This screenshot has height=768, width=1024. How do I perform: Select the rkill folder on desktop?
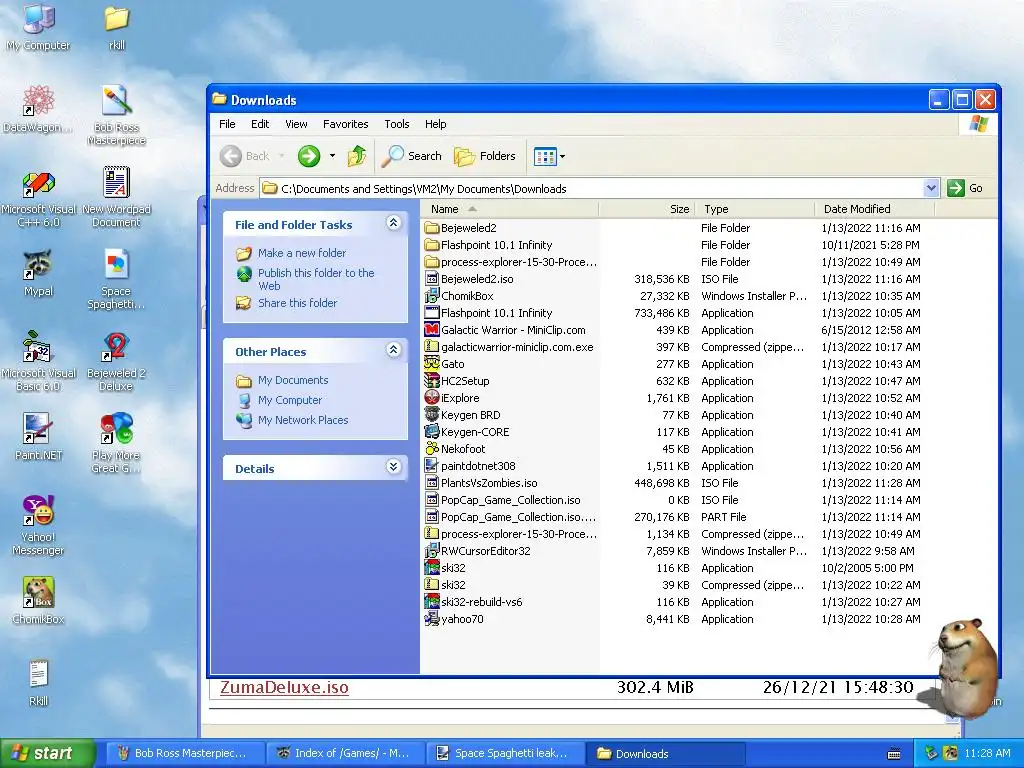click(x=117, y=26)
